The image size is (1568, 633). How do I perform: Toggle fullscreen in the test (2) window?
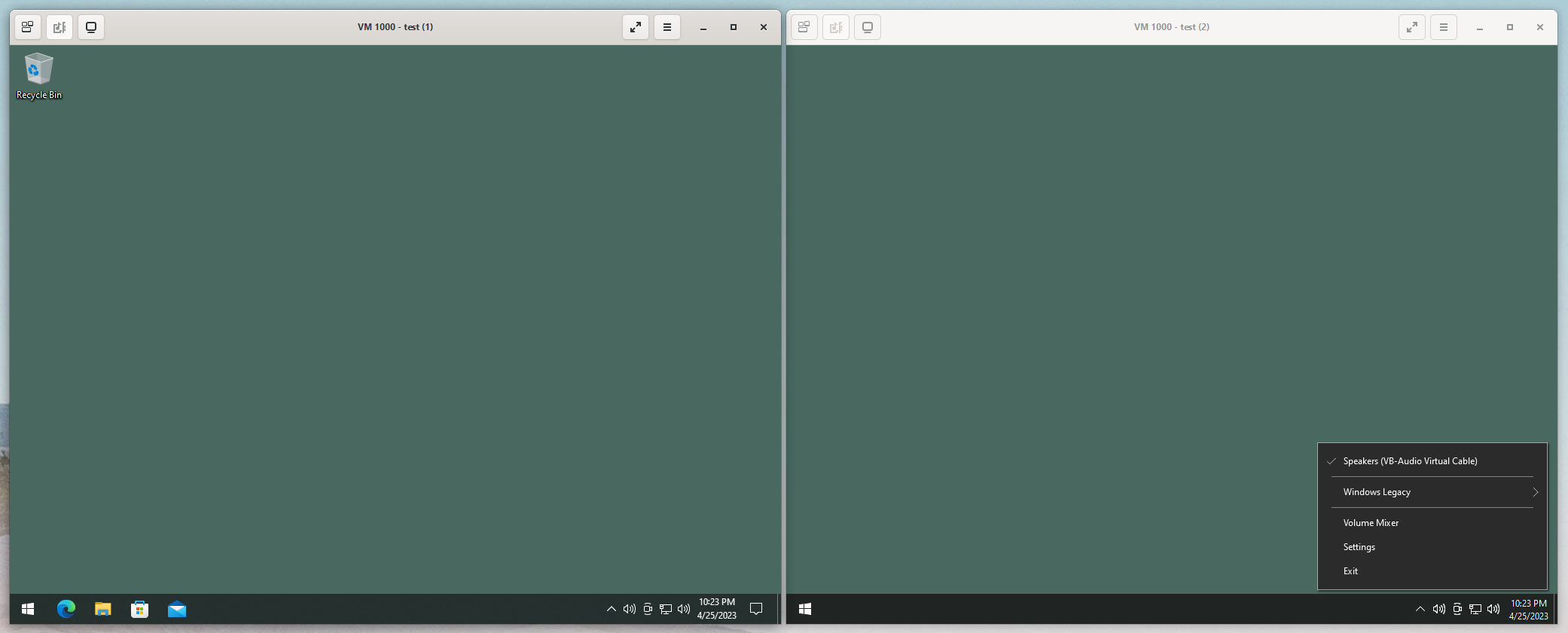coord(1412,27)
